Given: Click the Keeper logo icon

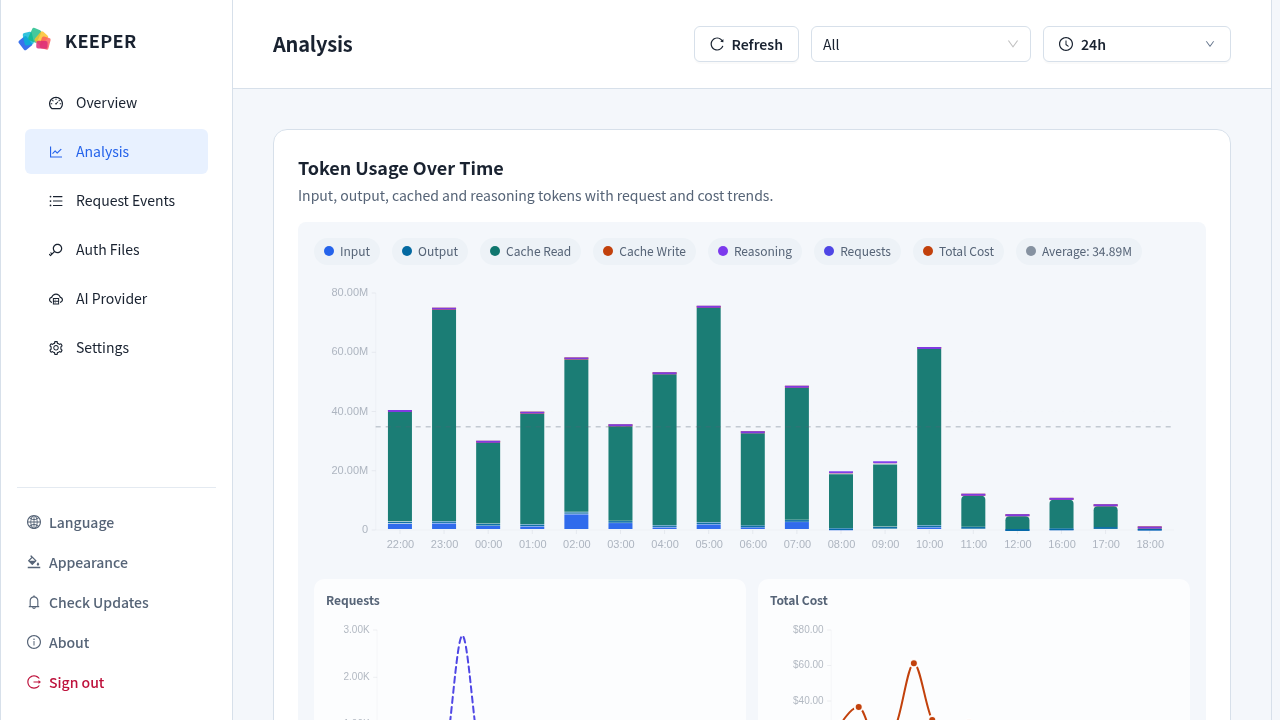Looking at the screenshot, I should (x=35, y=40).
